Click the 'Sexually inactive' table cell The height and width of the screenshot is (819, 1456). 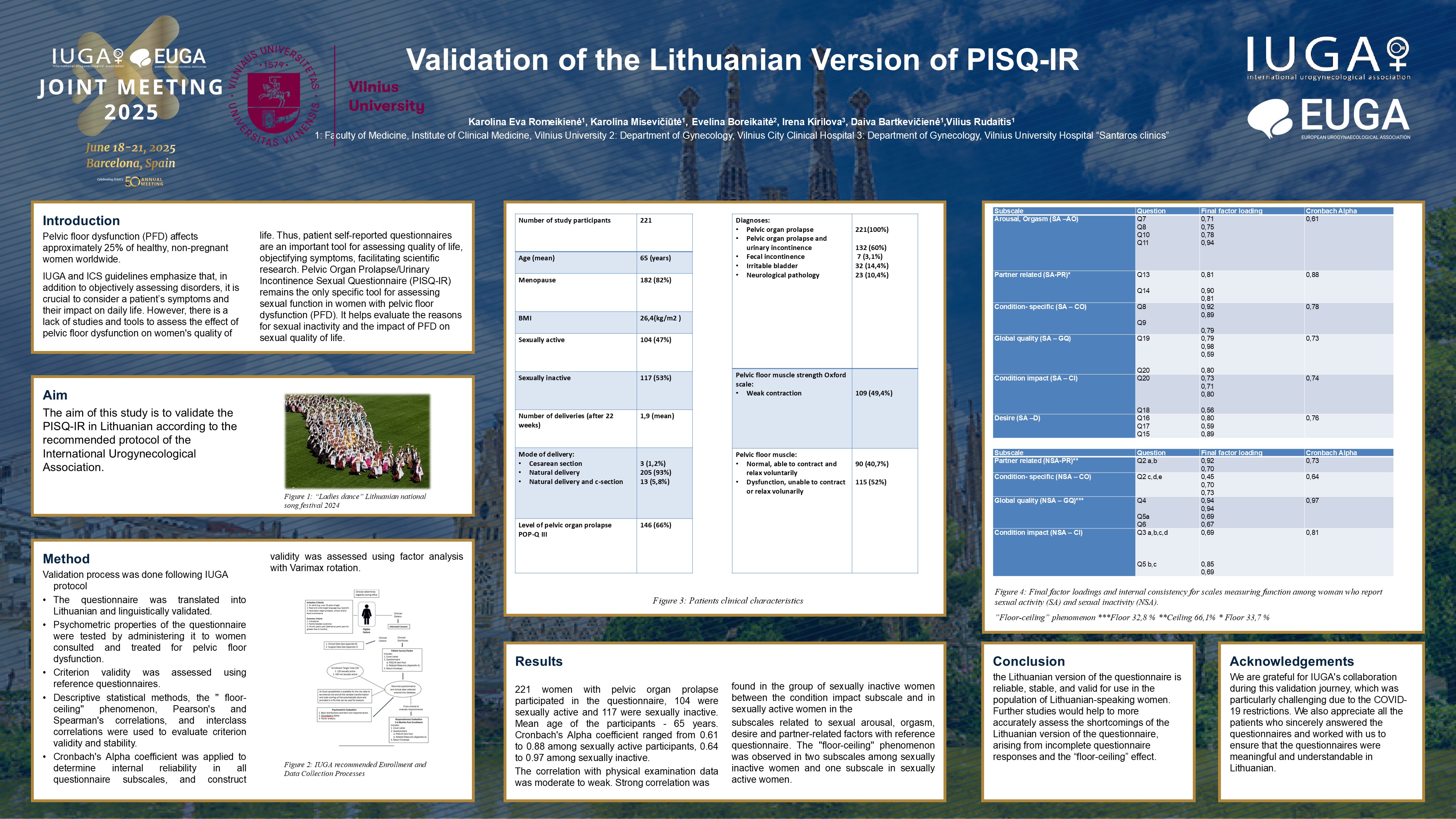pos(576,390)
